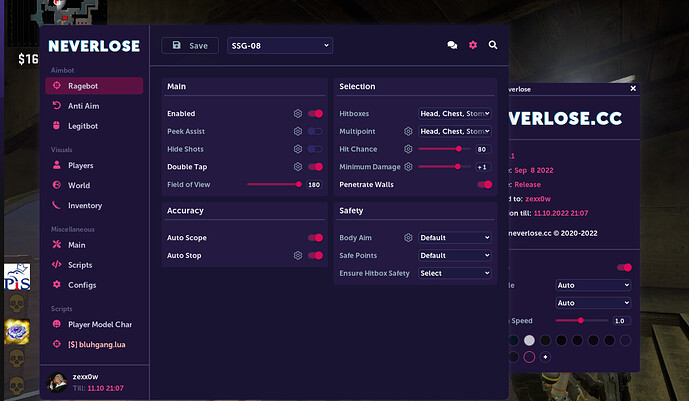This screenshot has width=689, height=401.
Task: Open the pink settings gear in header
Action: [473, 45]
